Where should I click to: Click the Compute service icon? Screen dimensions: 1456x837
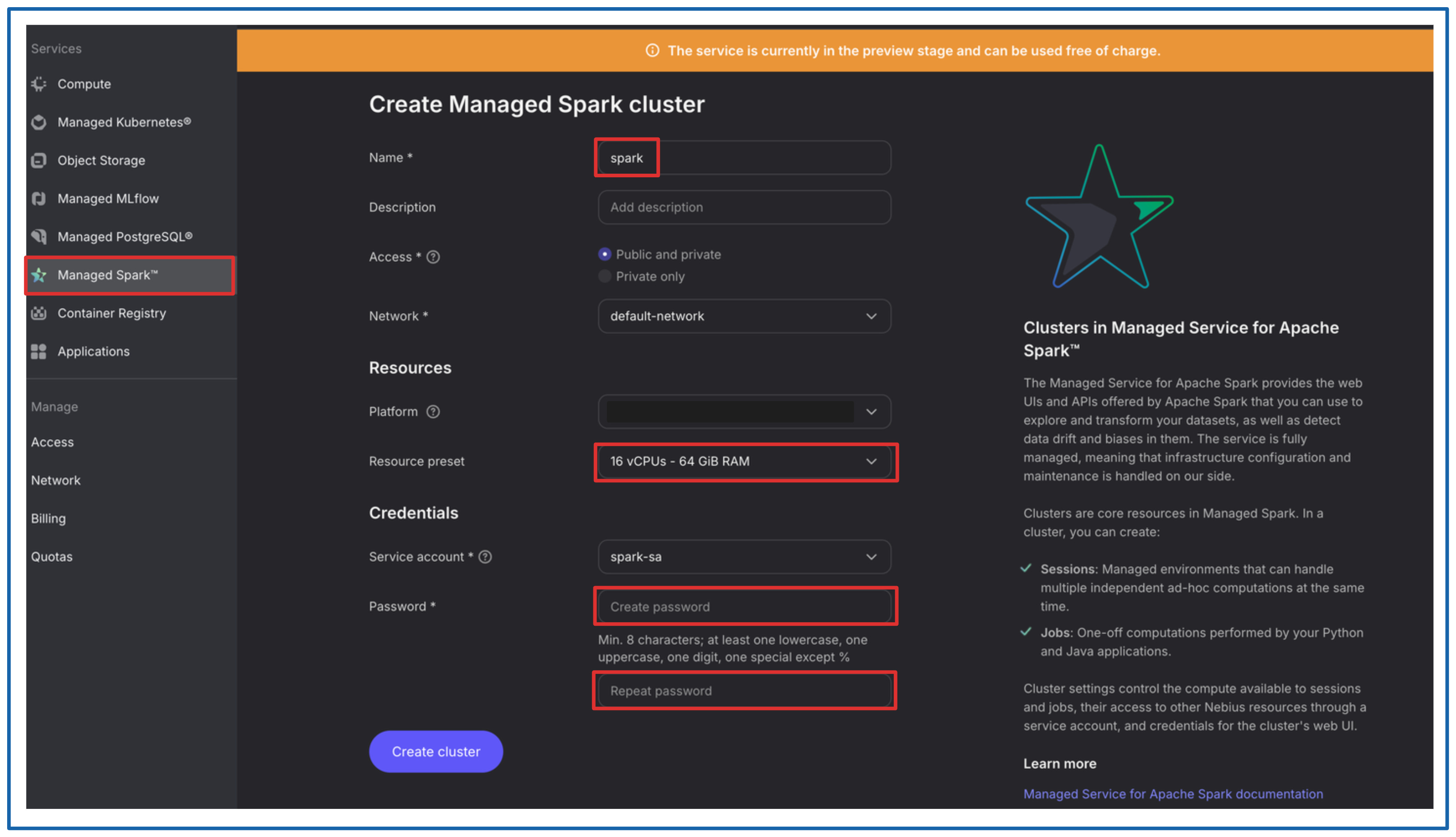tap(38, 84)
